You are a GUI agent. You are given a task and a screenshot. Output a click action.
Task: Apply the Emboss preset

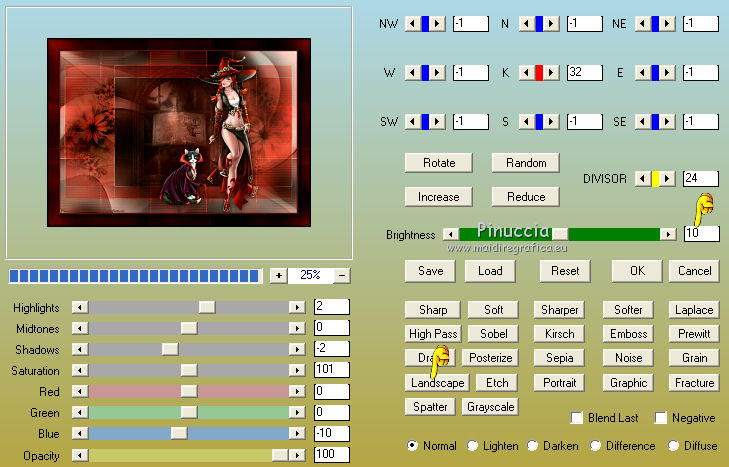point(629,334)
